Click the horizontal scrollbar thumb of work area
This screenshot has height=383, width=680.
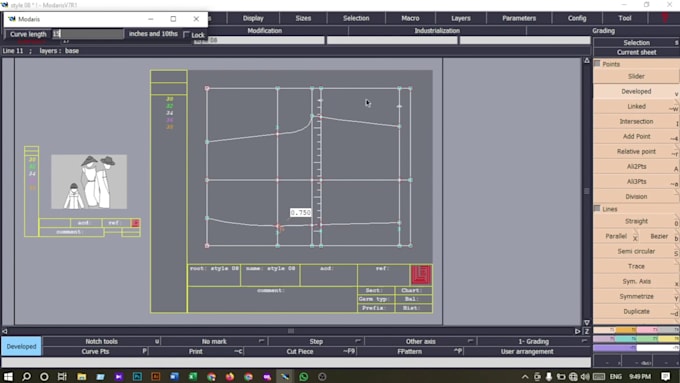click(291, 331)
